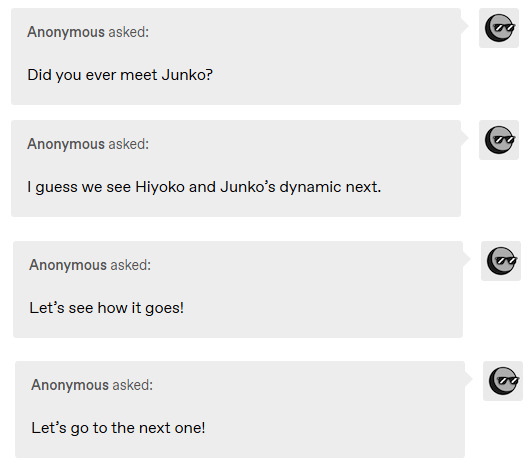Click the message 'Let's go to the next one!'
Screen dimensions: 532x473
[x=118, y=428]
